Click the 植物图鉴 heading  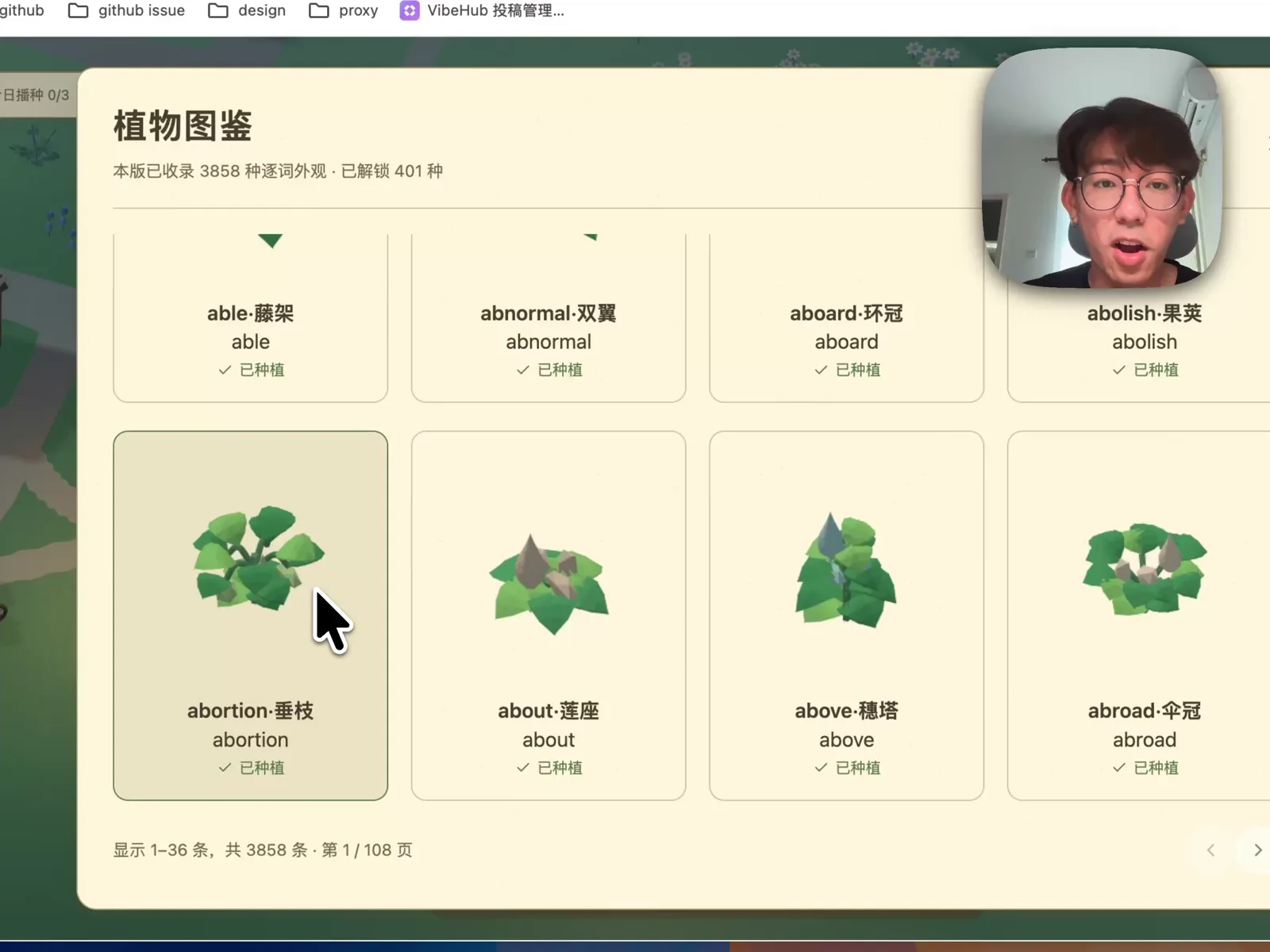click(x=183, y=126)
